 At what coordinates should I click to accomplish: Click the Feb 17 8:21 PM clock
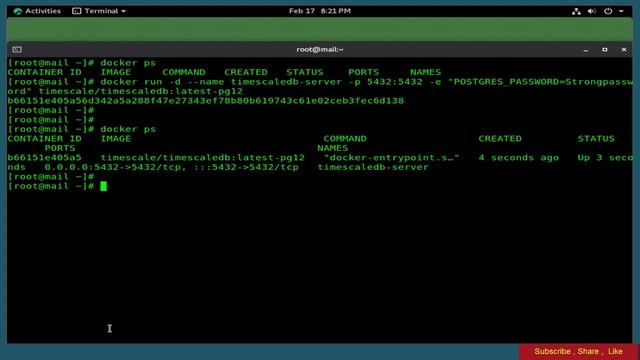pyautogui.click(x=320, y=11)
